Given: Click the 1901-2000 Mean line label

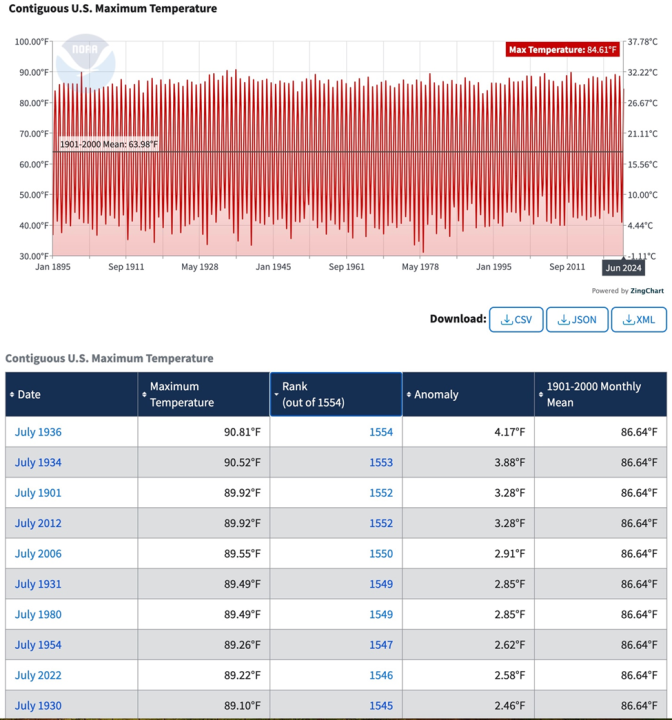Looking at the screenshot, I should pos(109,145).
